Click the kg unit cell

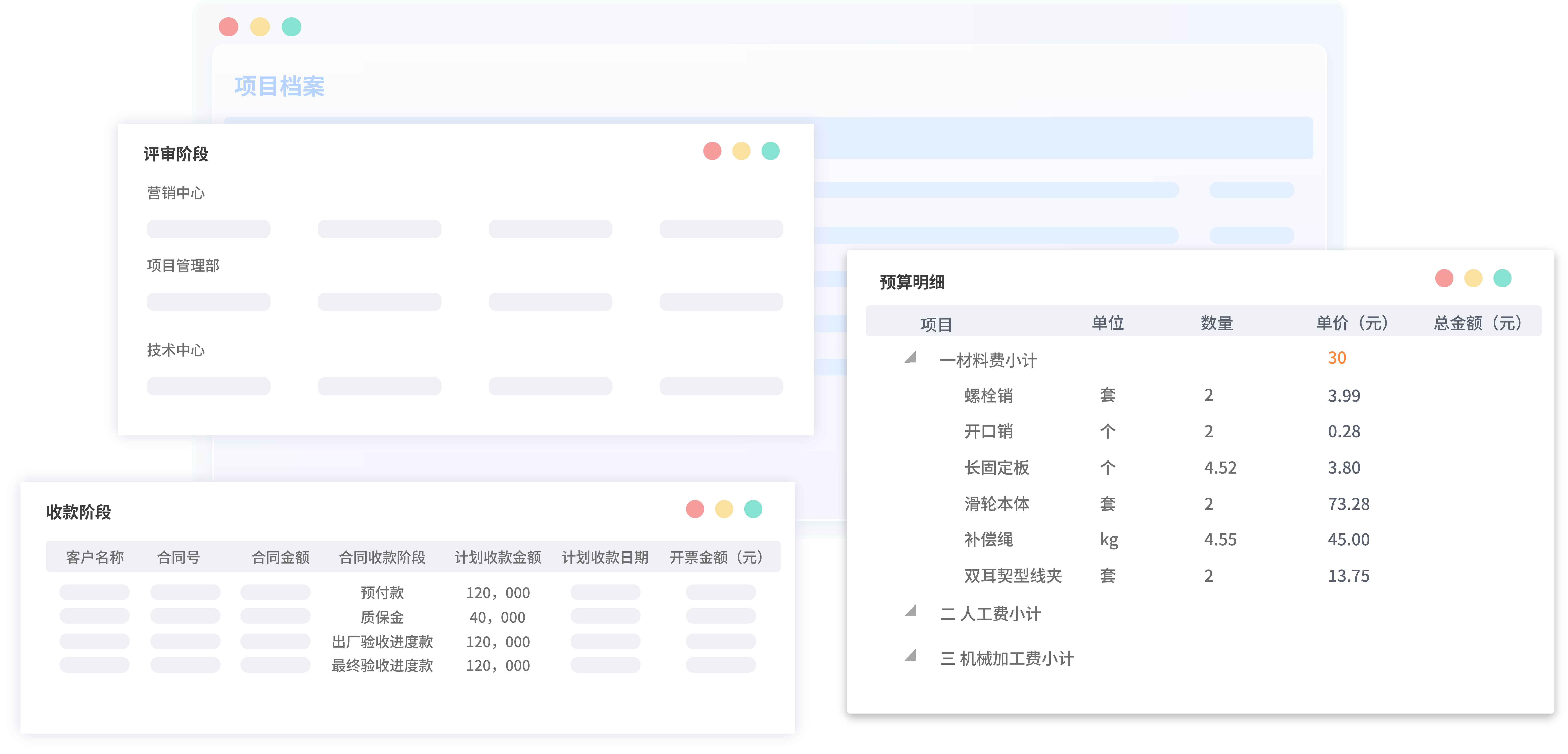(1109, 540)
